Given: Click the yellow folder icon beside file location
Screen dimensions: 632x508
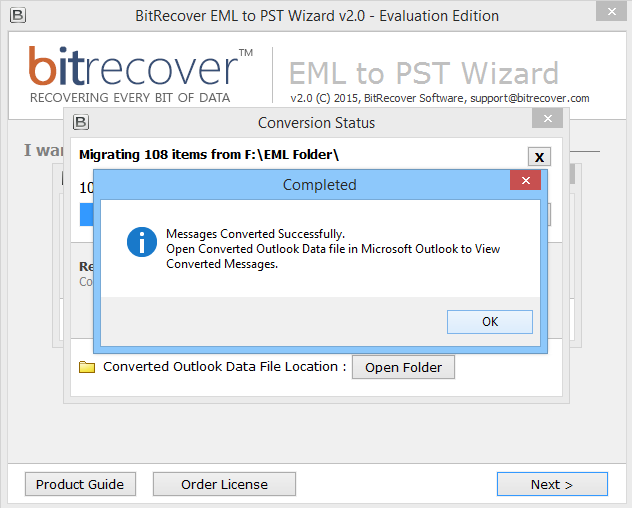Looking at the screenshot, I should [87, 367].
